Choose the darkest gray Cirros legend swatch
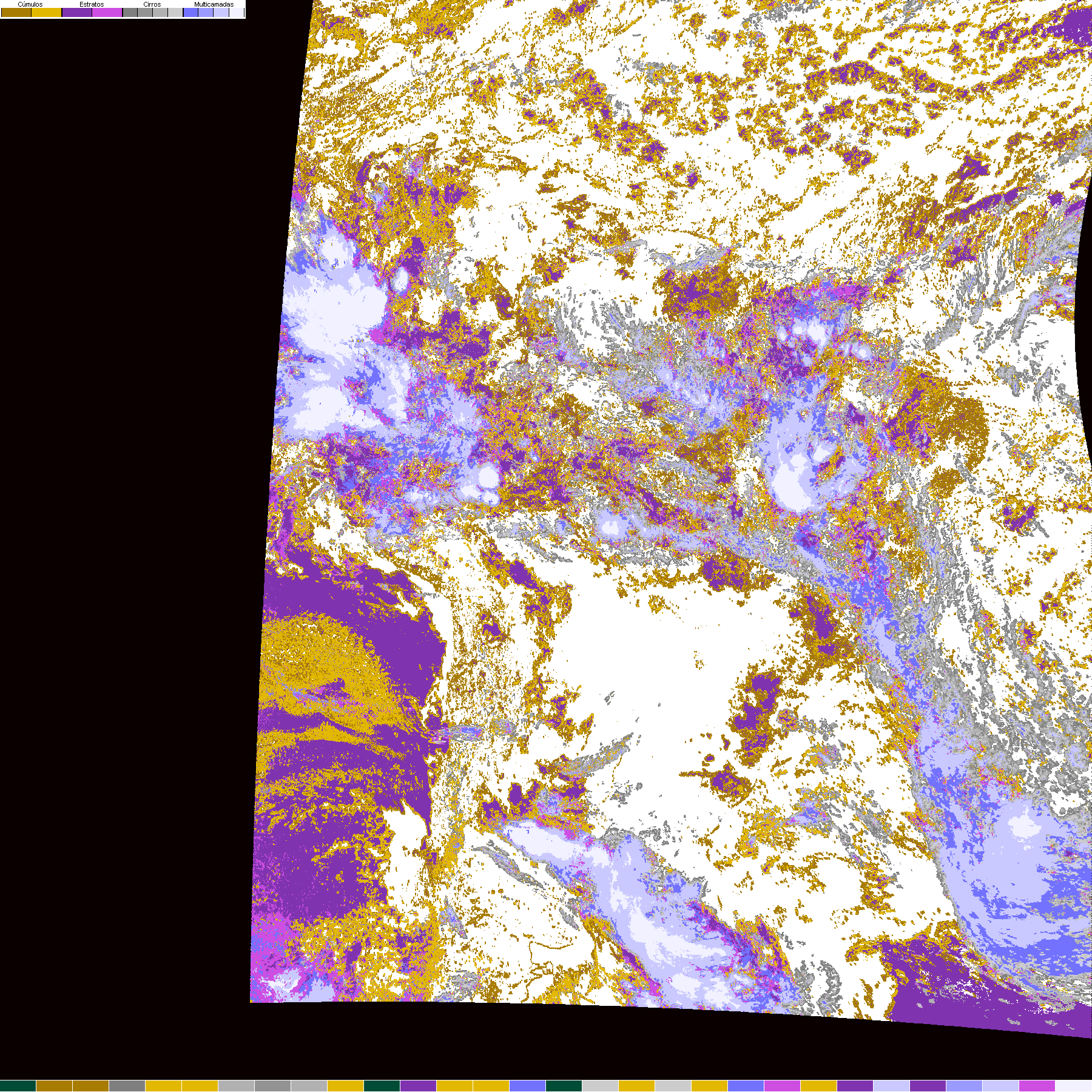Image resolution: width=1092 pixels, height=1092 pixels. (130, 12)
